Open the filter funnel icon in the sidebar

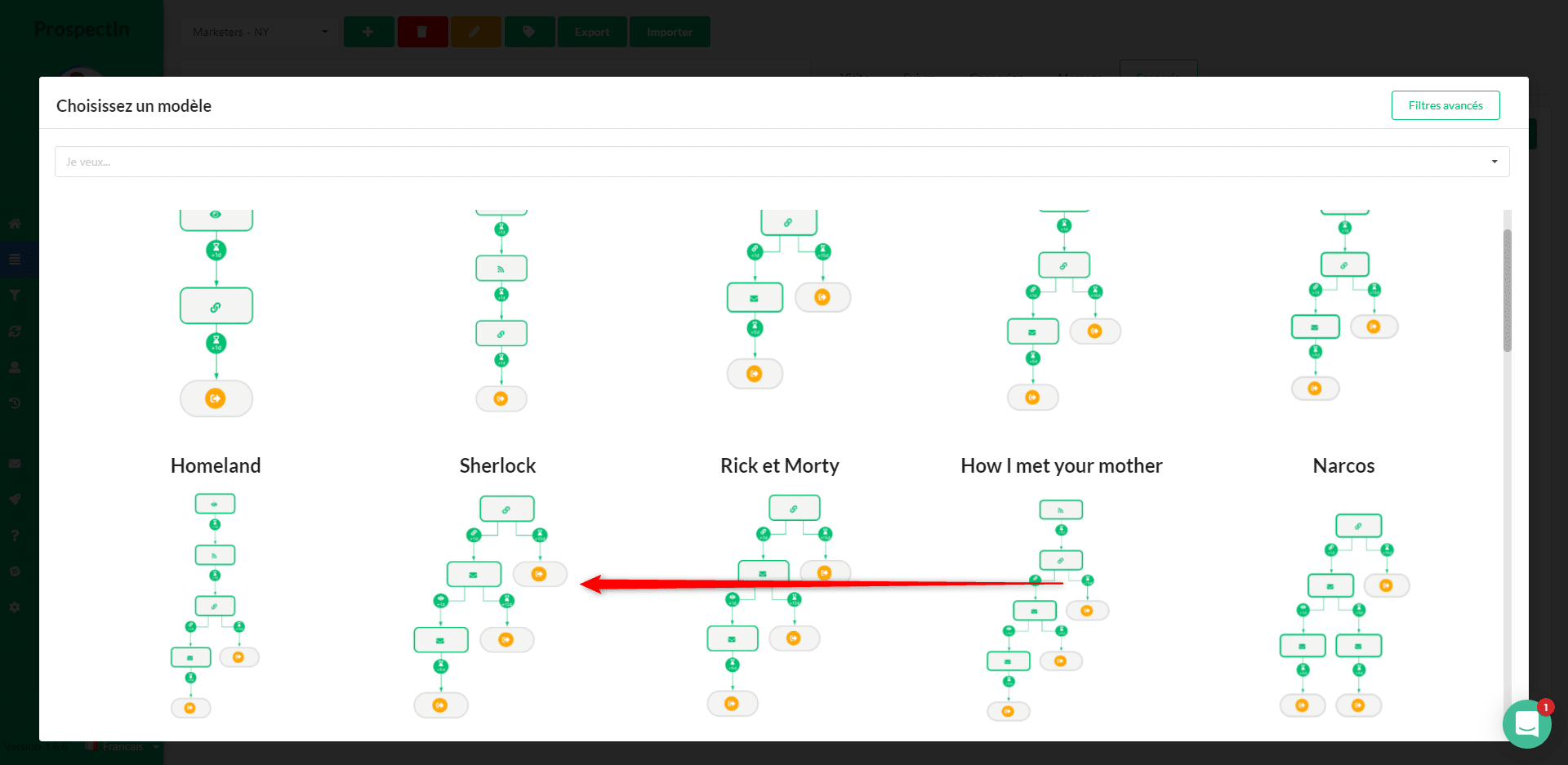tap(15, 295)
